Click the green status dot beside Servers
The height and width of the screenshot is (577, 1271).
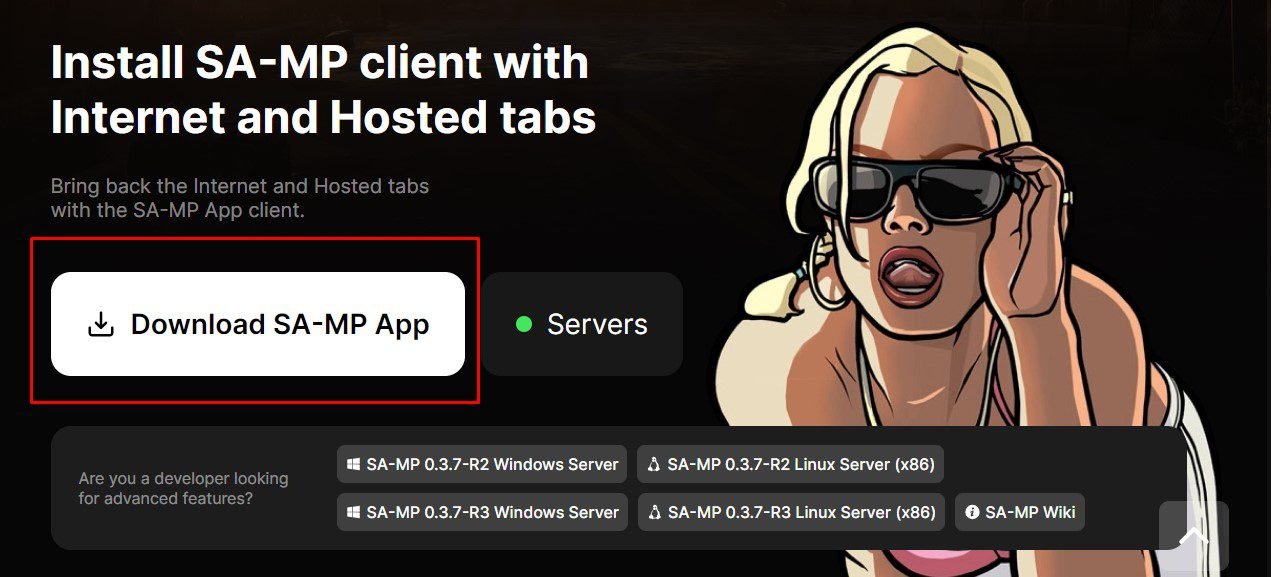click(x=523, y=324)
